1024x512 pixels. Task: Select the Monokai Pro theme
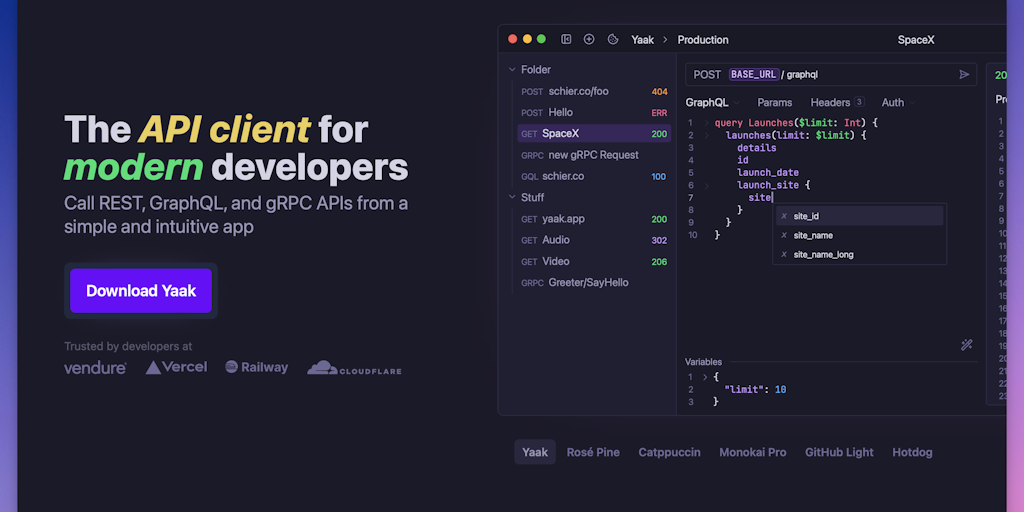752,452
